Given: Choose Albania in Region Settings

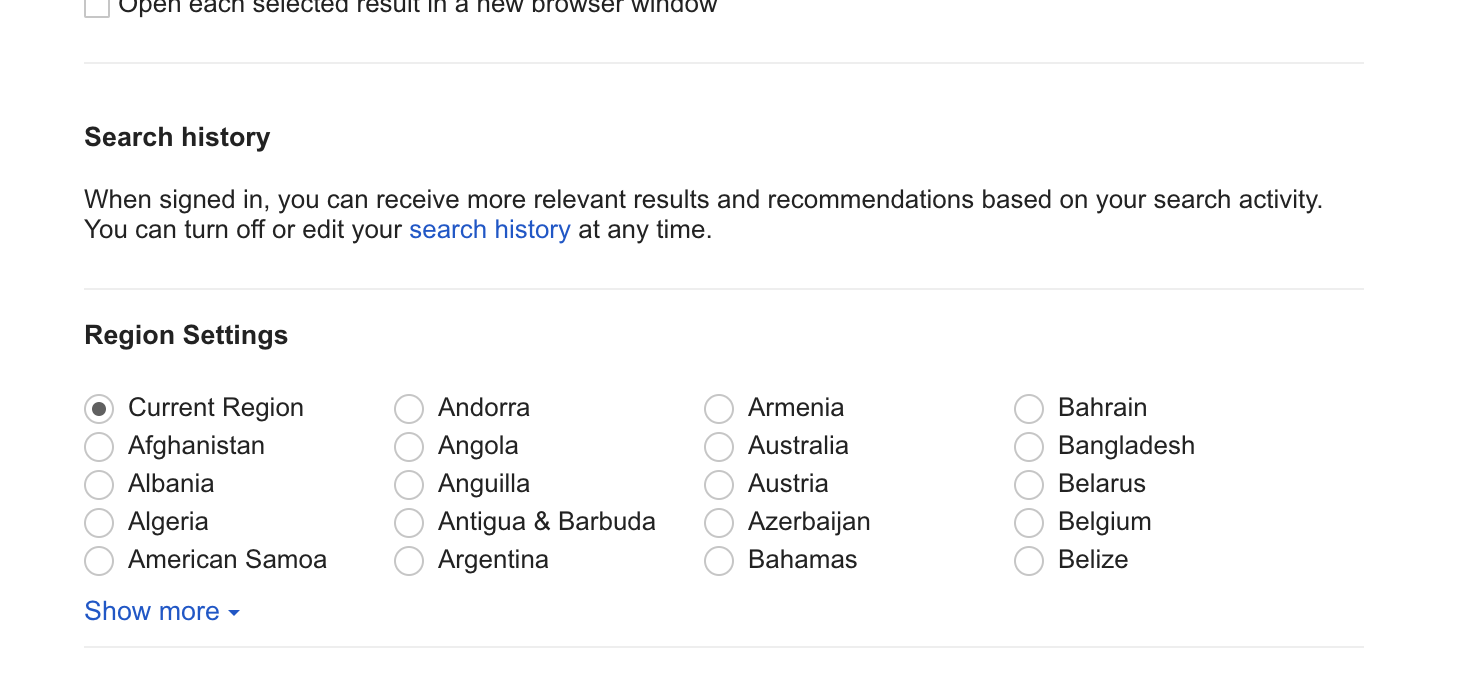Looking at the screenshot, I should (99, 484).
